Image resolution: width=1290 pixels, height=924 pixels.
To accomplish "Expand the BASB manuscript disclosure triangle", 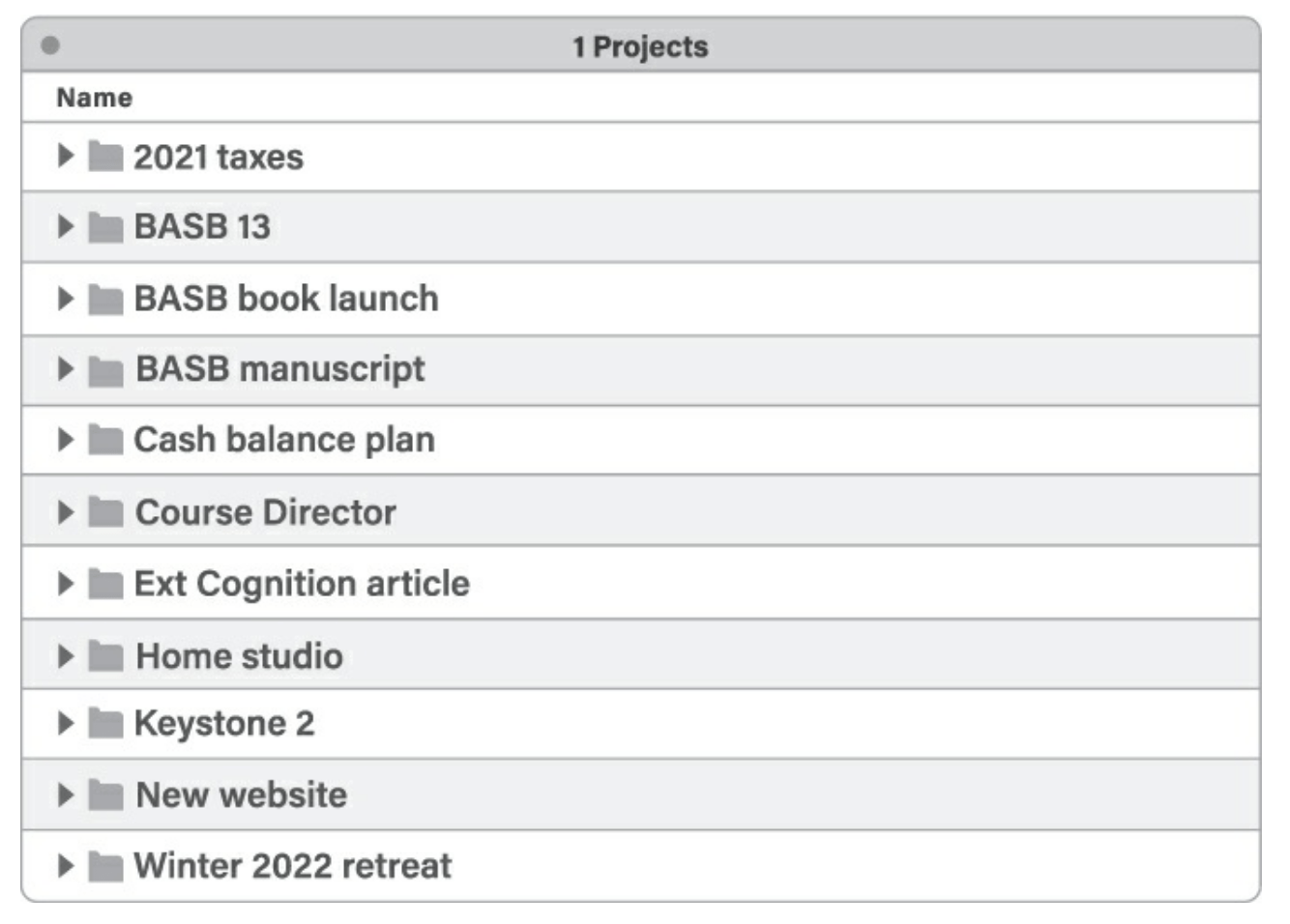I will (x=65, y=369).
